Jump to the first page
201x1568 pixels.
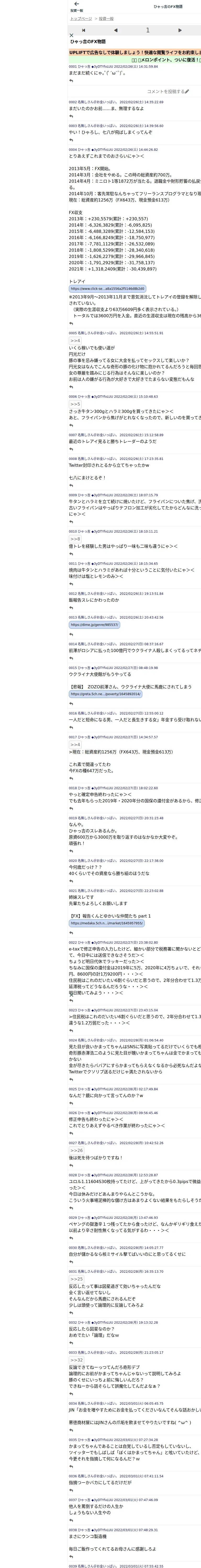[83, 30]
